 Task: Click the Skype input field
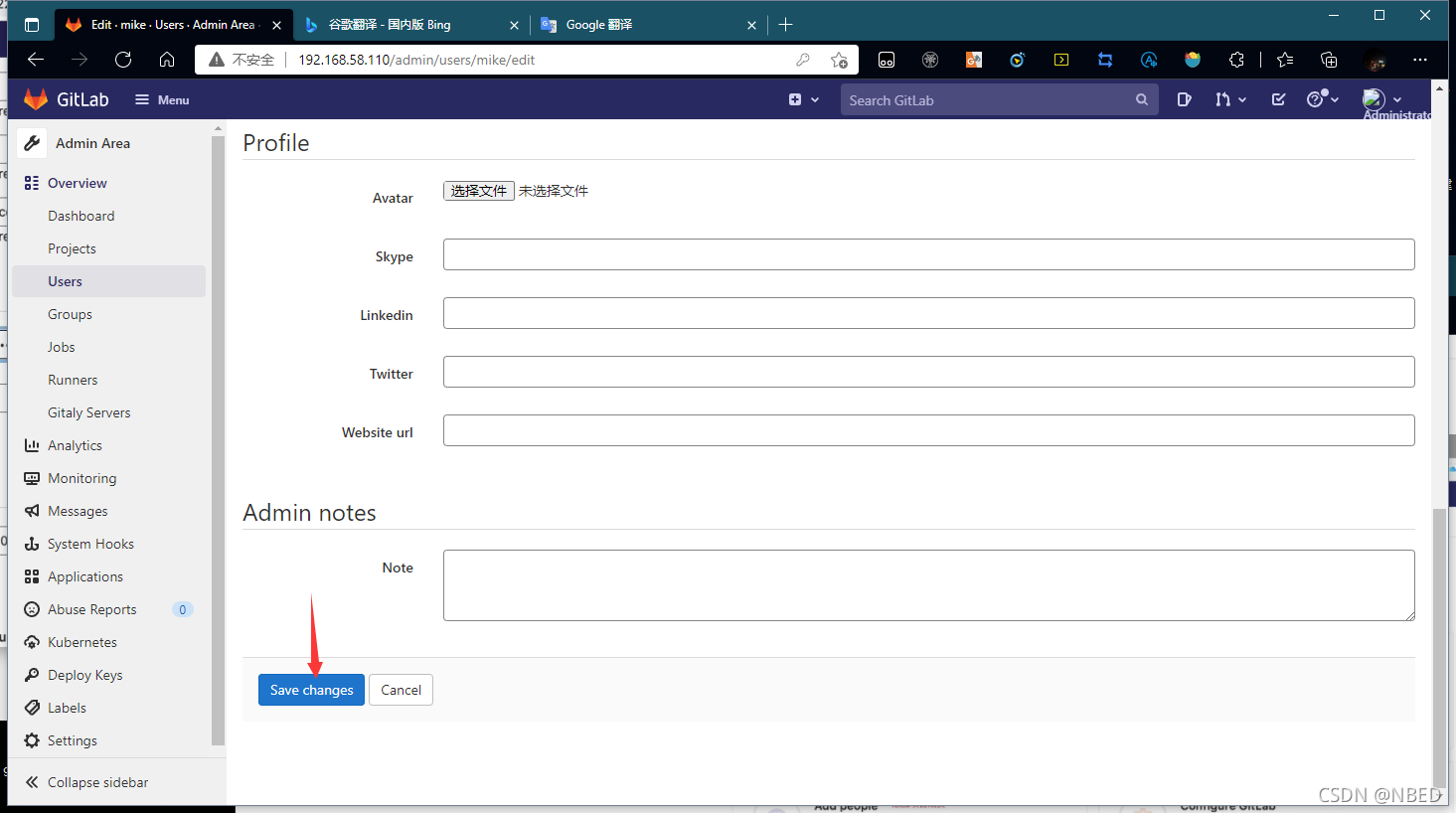(x=928, y=254)
